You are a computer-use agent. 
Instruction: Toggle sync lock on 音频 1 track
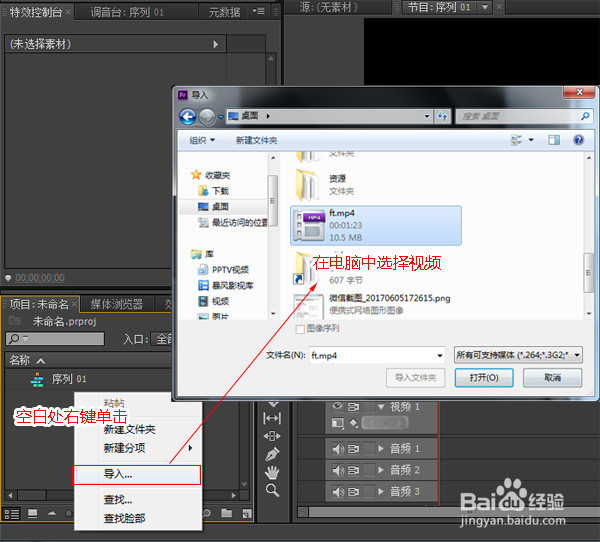pos(353,448)
